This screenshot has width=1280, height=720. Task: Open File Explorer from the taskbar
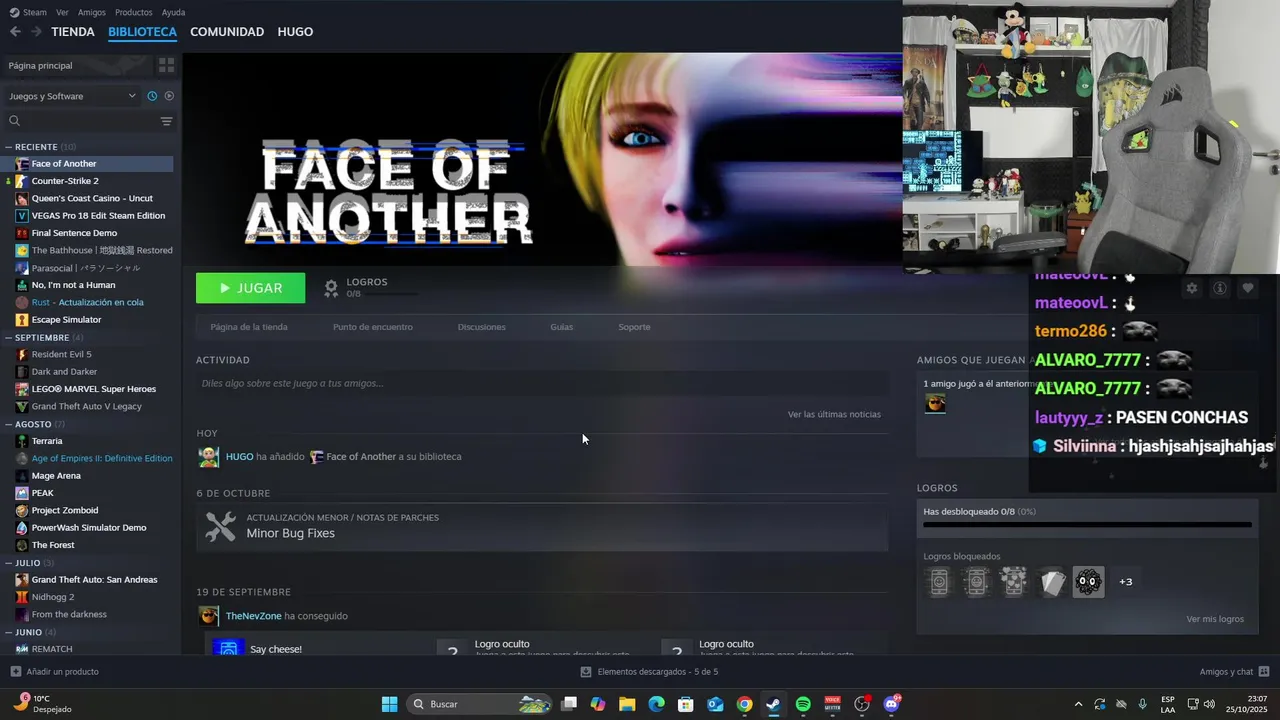pos(627,704)
